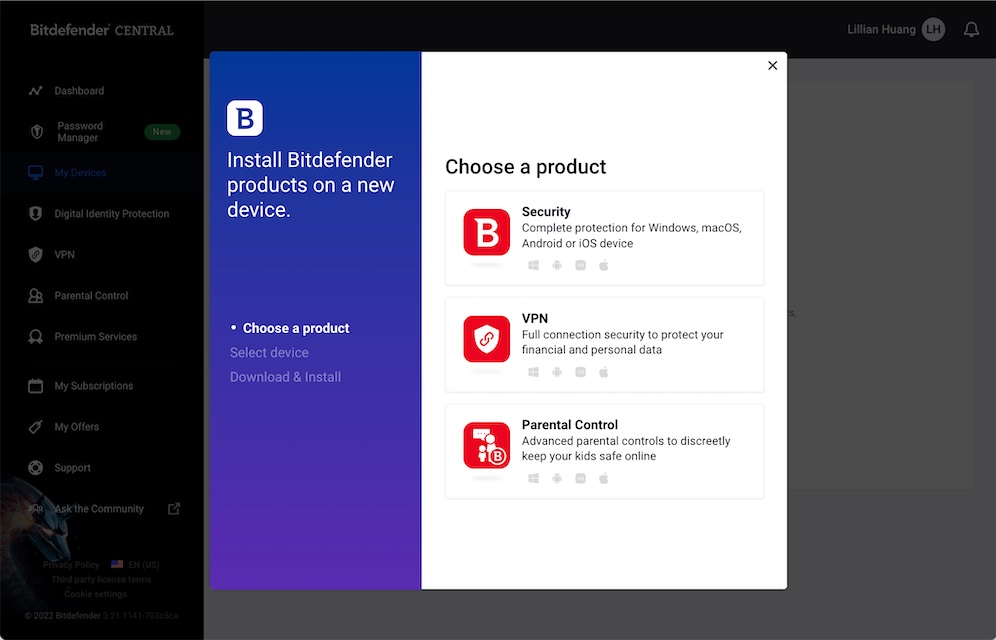
Task: Click the My Offers tag icon
Action: click(36, 427)
